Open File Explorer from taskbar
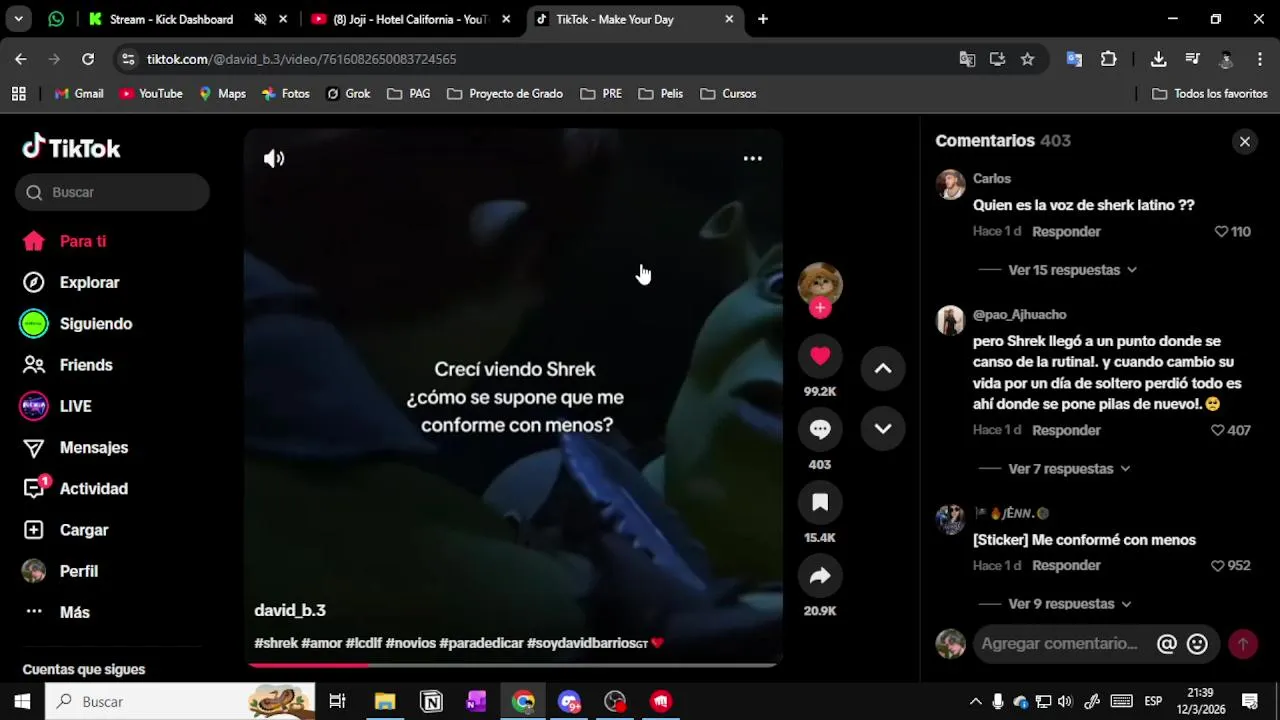The height and width of the screenshot is (720, 1280). click(x=385, y=701)
